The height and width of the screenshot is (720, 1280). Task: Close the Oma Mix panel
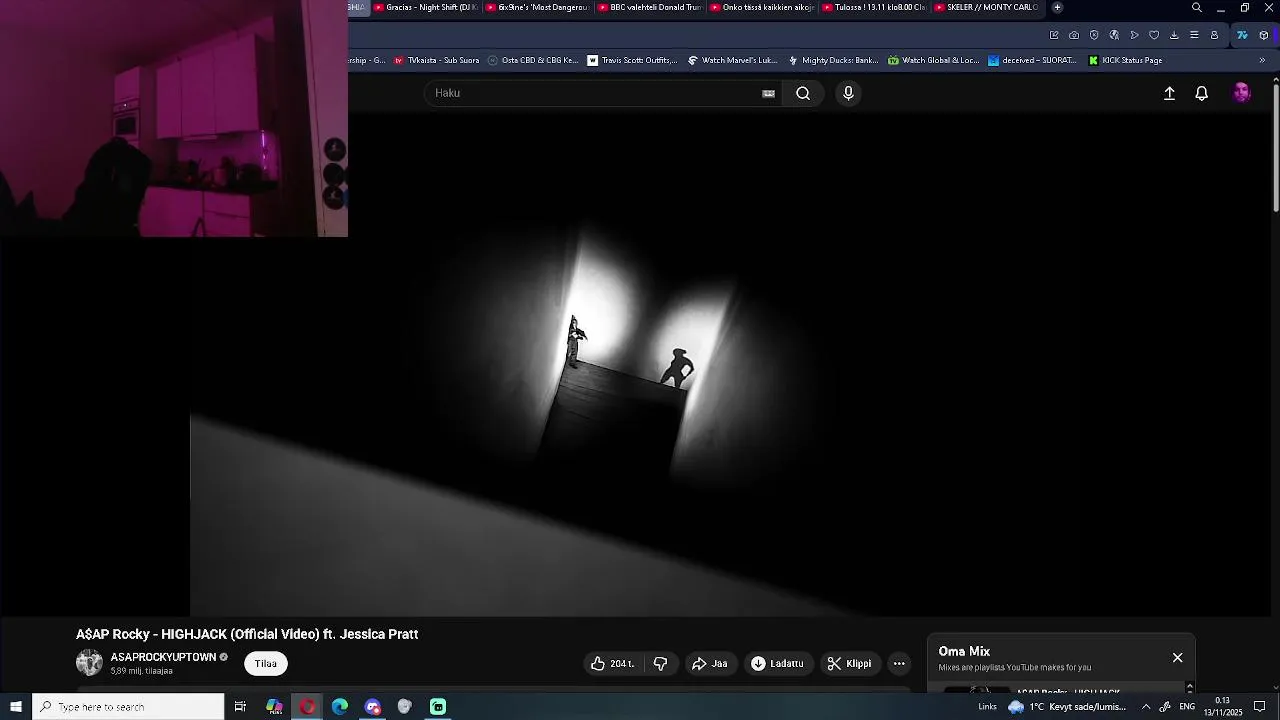tap(1177, 657)
